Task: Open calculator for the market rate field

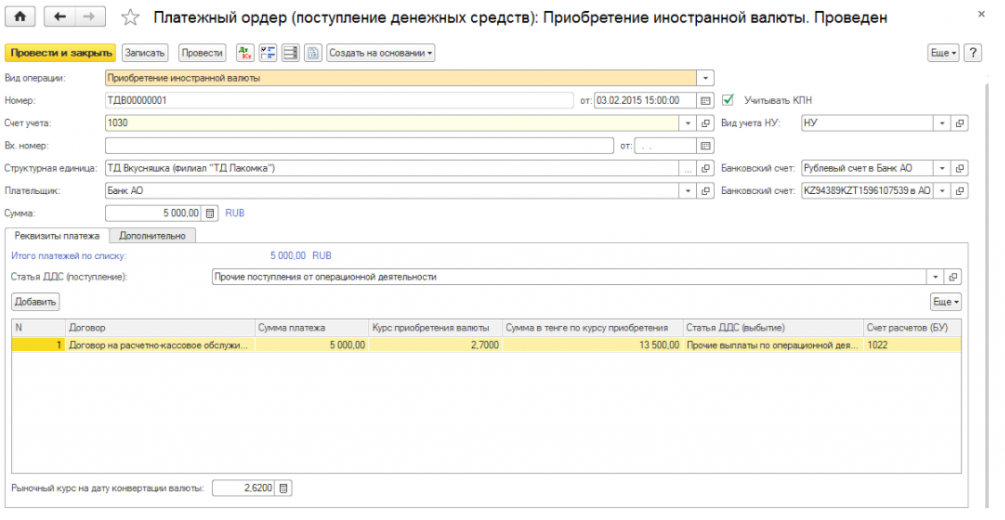Action: [284, 488]
